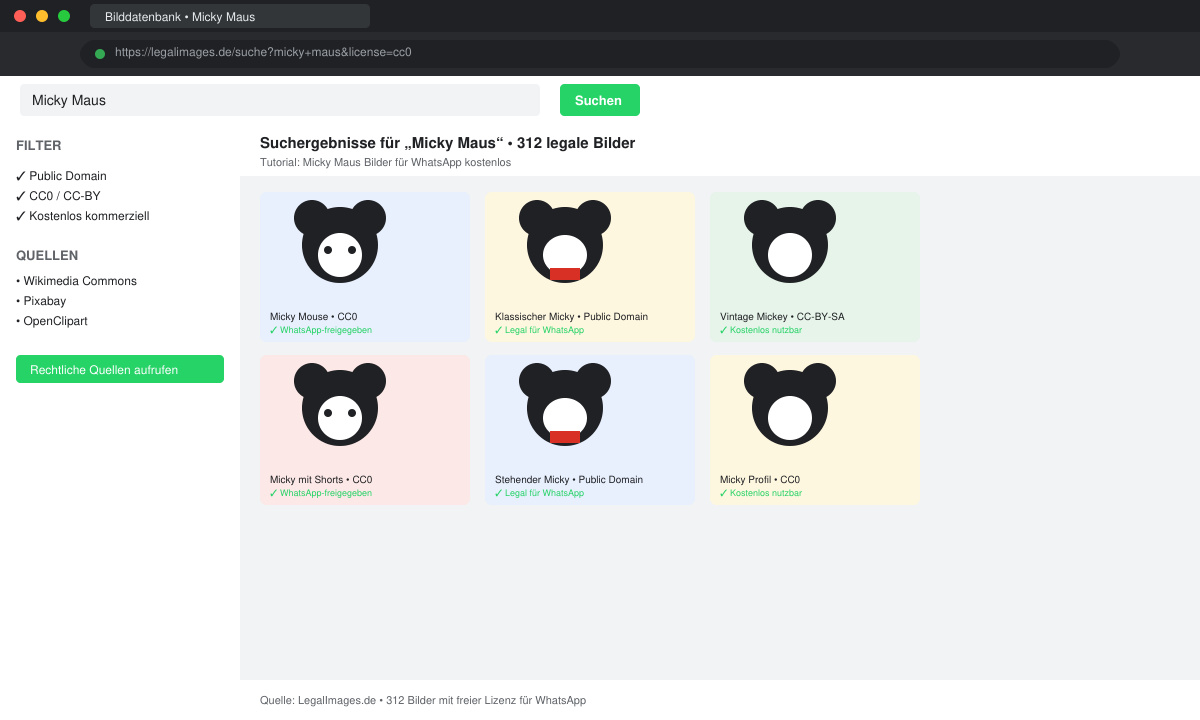This screenshot has width=1200, height=720.
Task: Click Micky Profil • CC0 caption
Action: 760,480
